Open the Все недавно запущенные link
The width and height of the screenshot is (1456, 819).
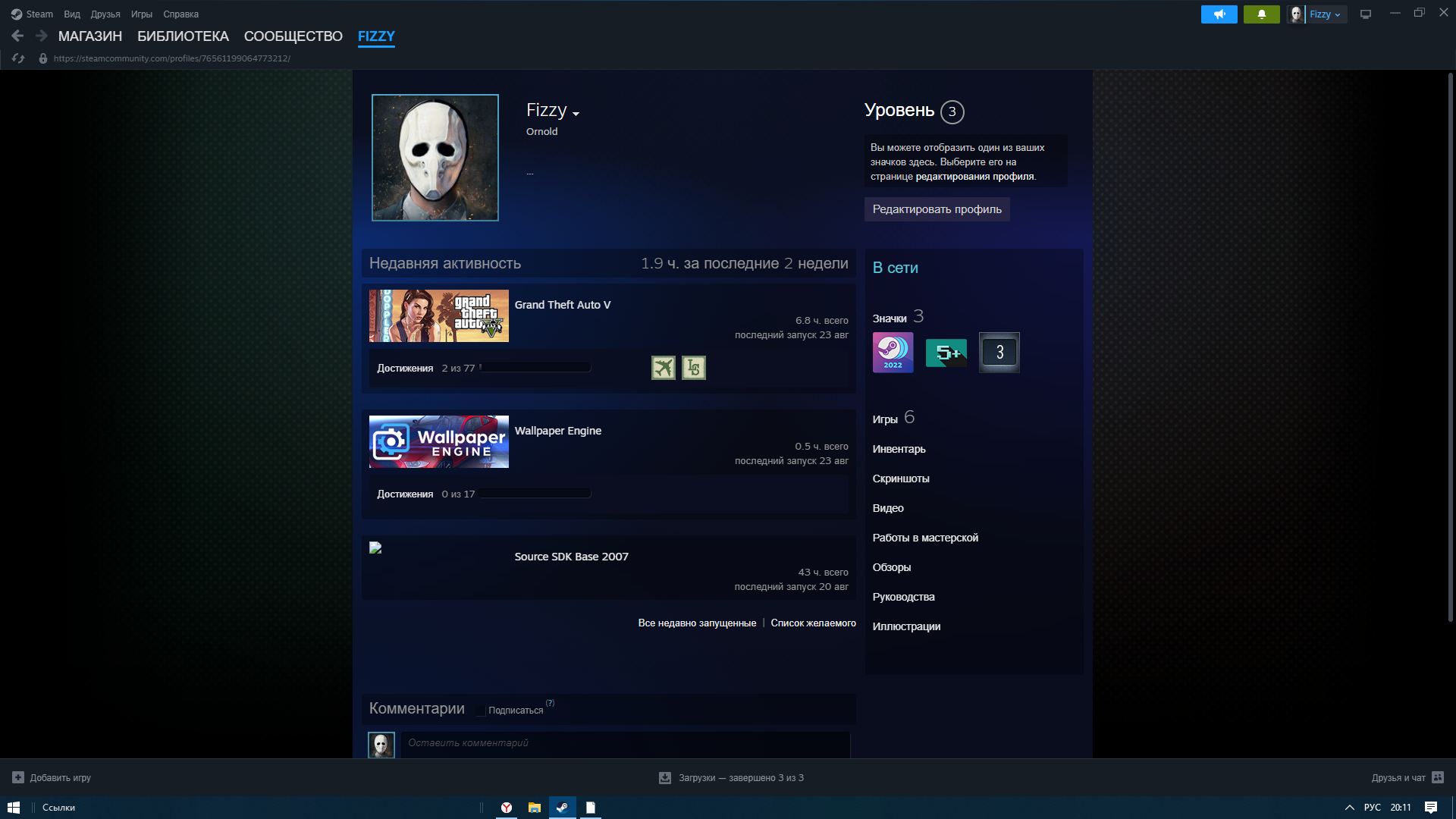(697, 623)
